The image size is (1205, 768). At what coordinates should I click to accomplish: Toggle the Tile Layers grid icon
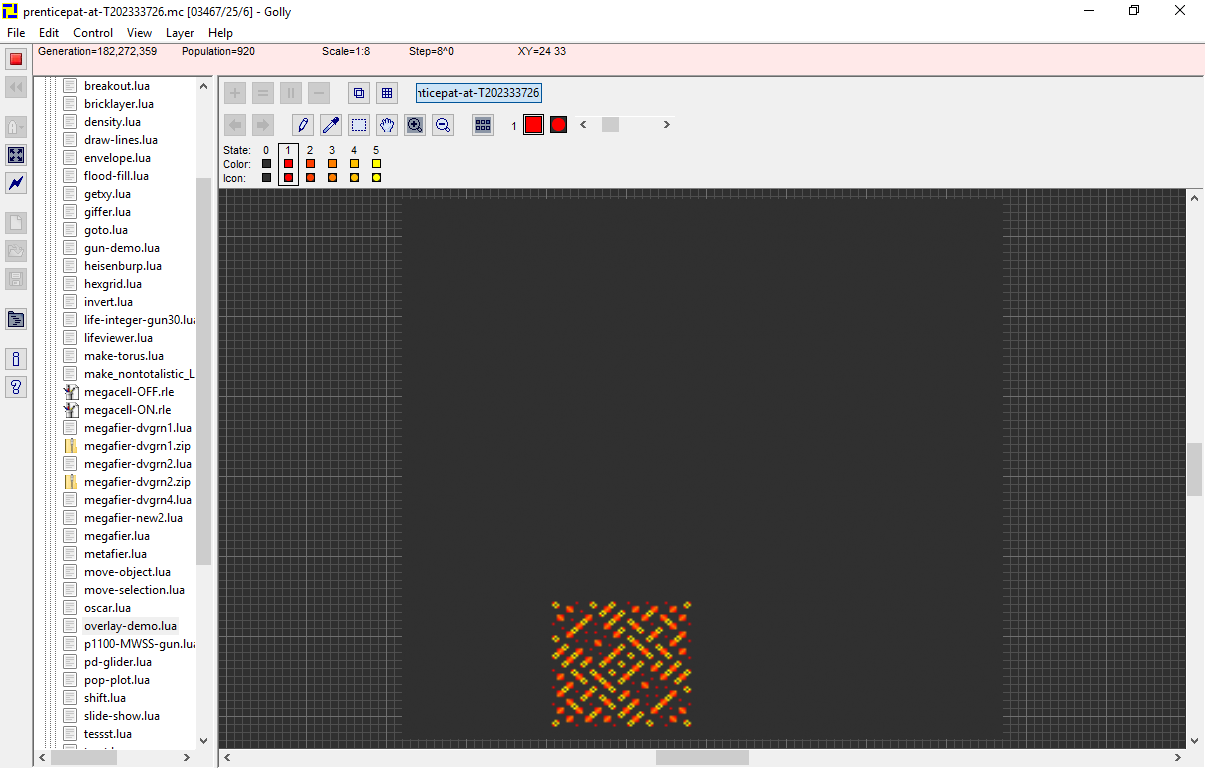point(387,93)
